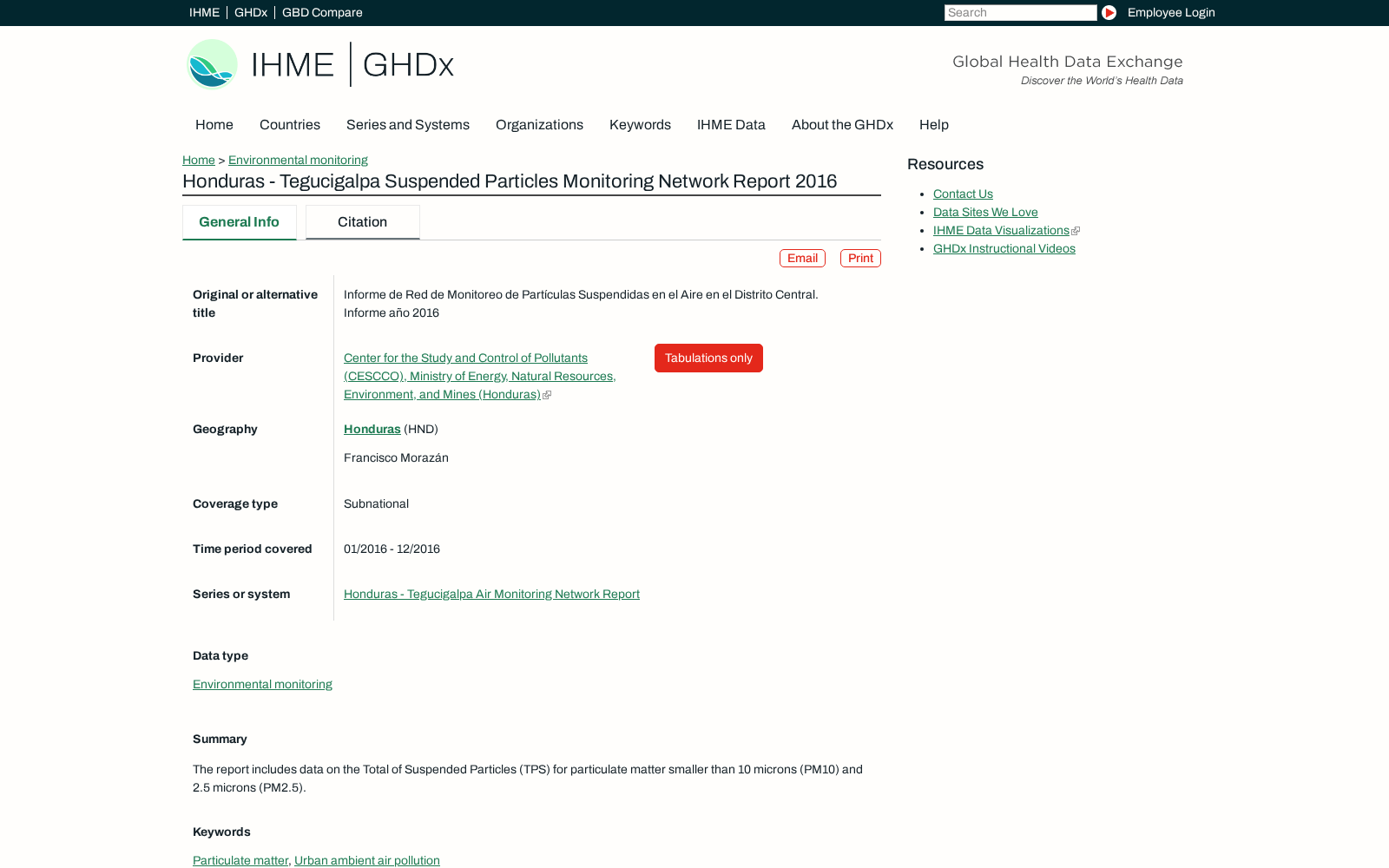Click the Home breadcrumb link

pos(199,160)
